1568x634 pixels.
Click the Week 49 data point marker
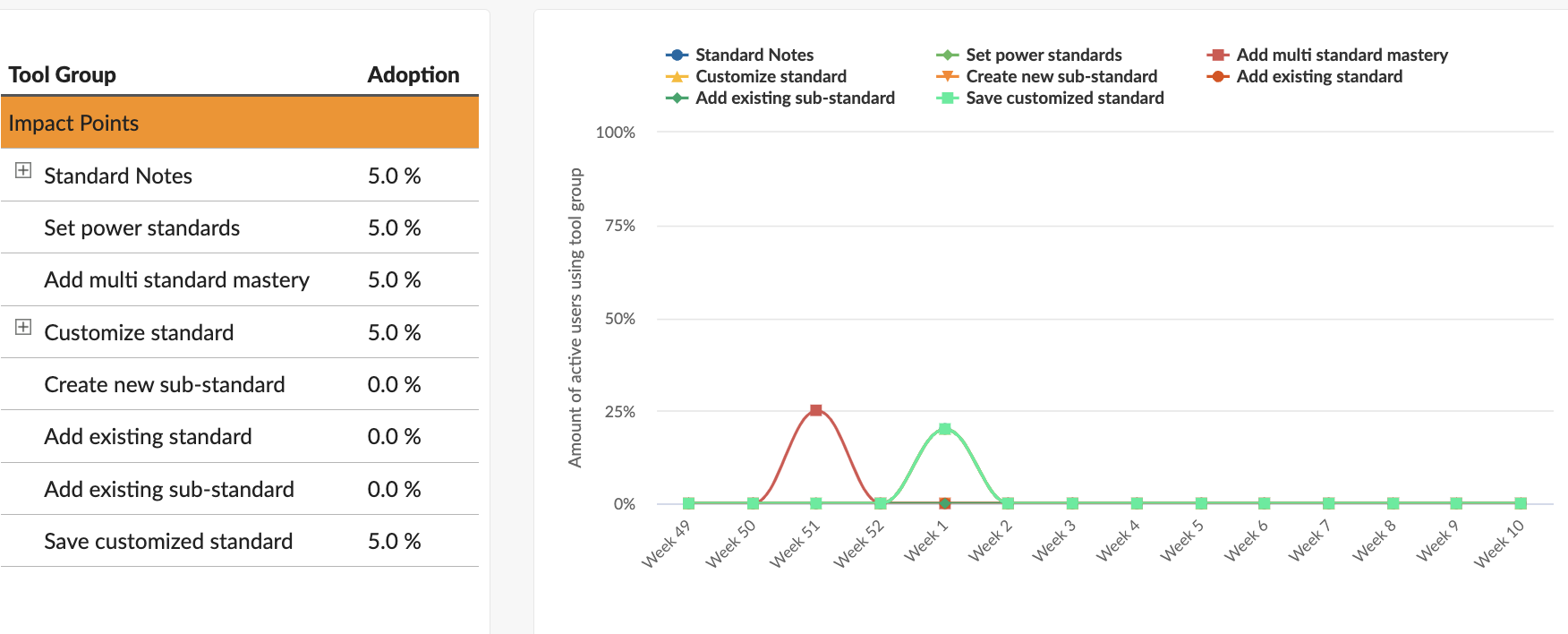(688, 503)
